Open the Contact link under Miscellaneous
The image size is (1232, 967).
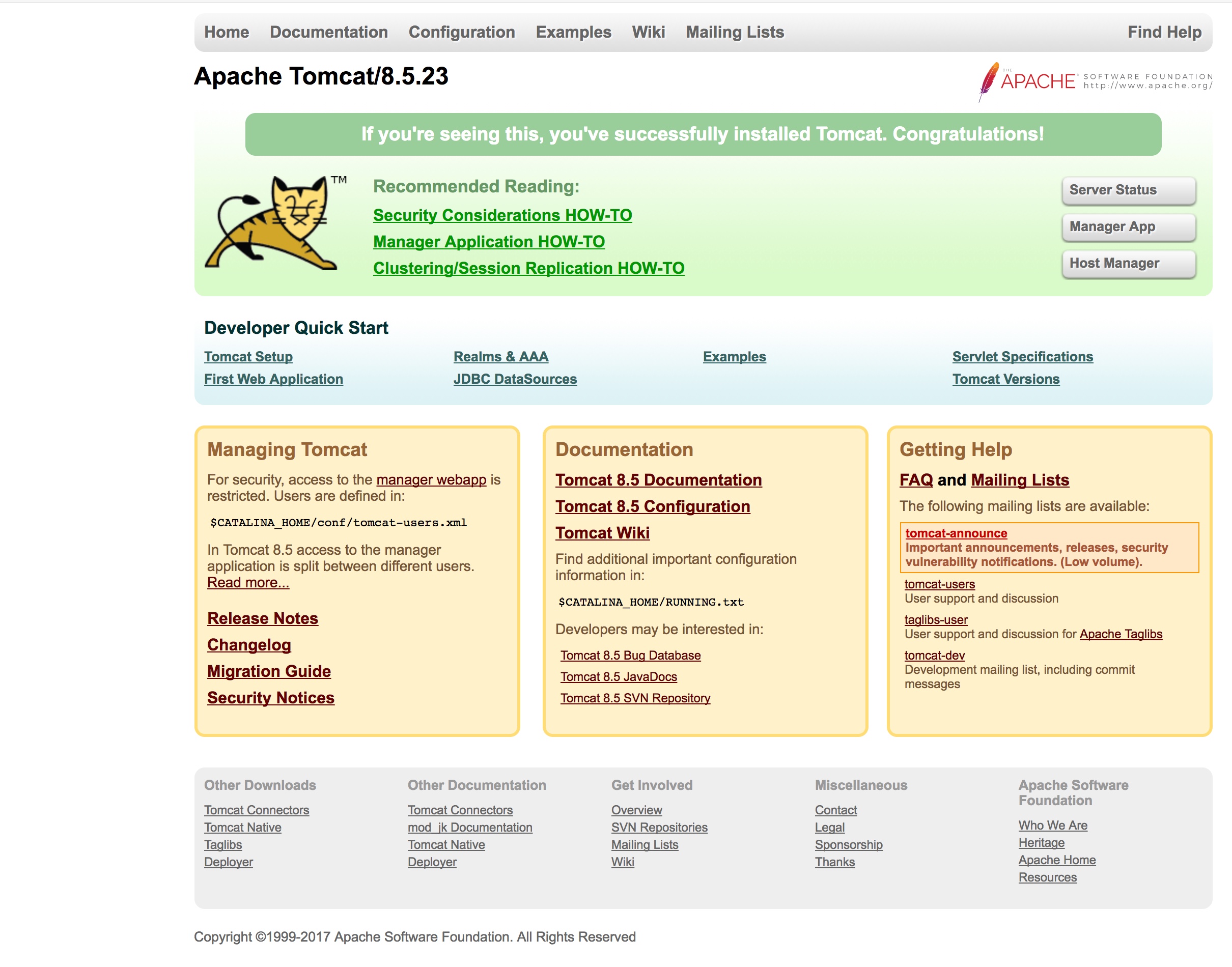tap(836, 810)
